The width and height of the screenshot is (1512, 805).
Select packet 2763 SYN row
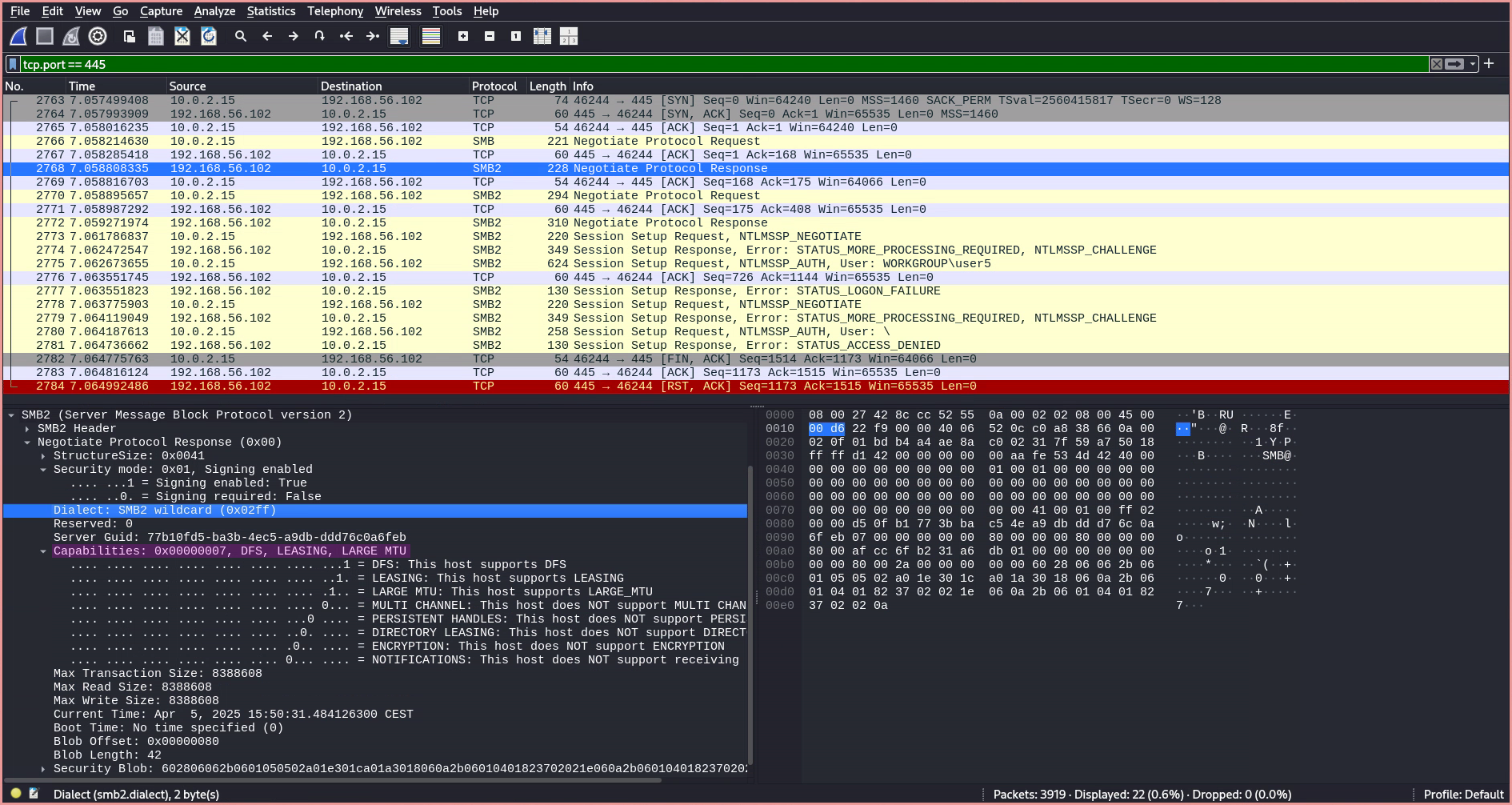pos(756,101)
